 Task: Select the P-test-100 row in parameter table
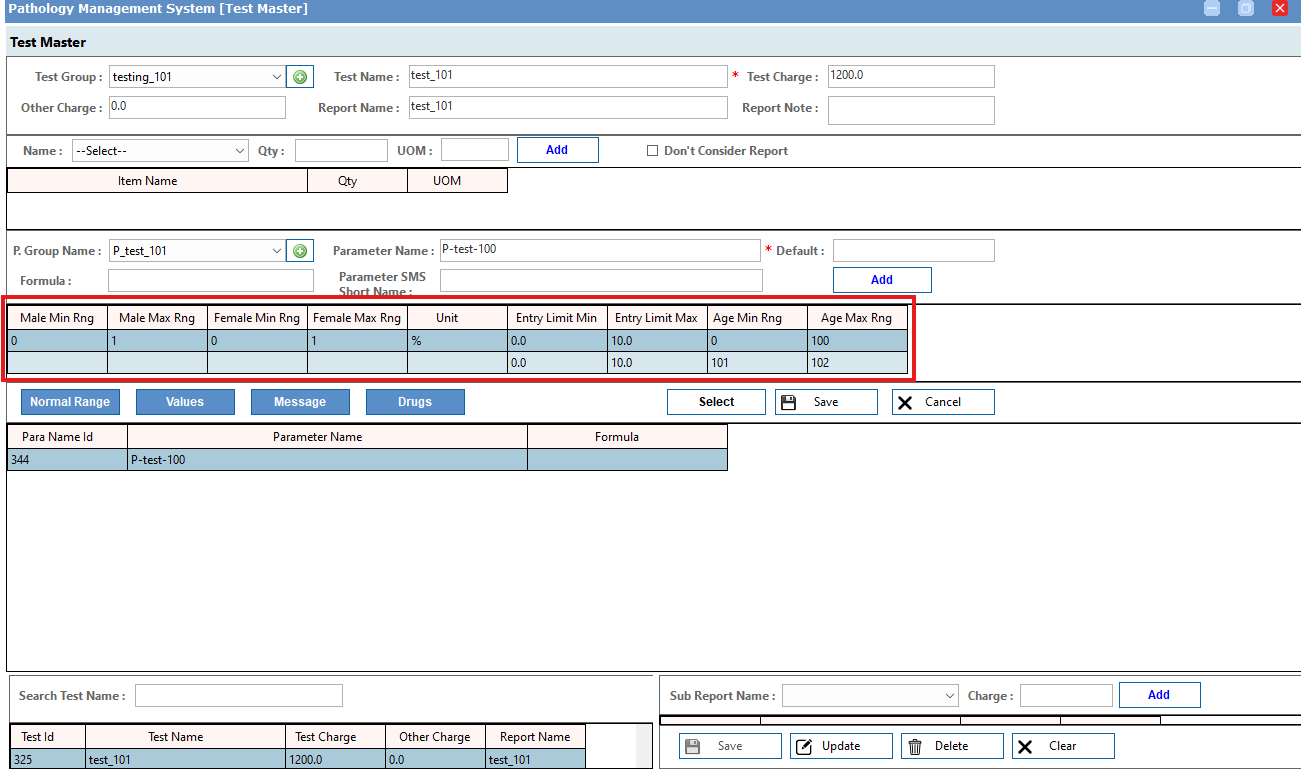pos(326,460)
